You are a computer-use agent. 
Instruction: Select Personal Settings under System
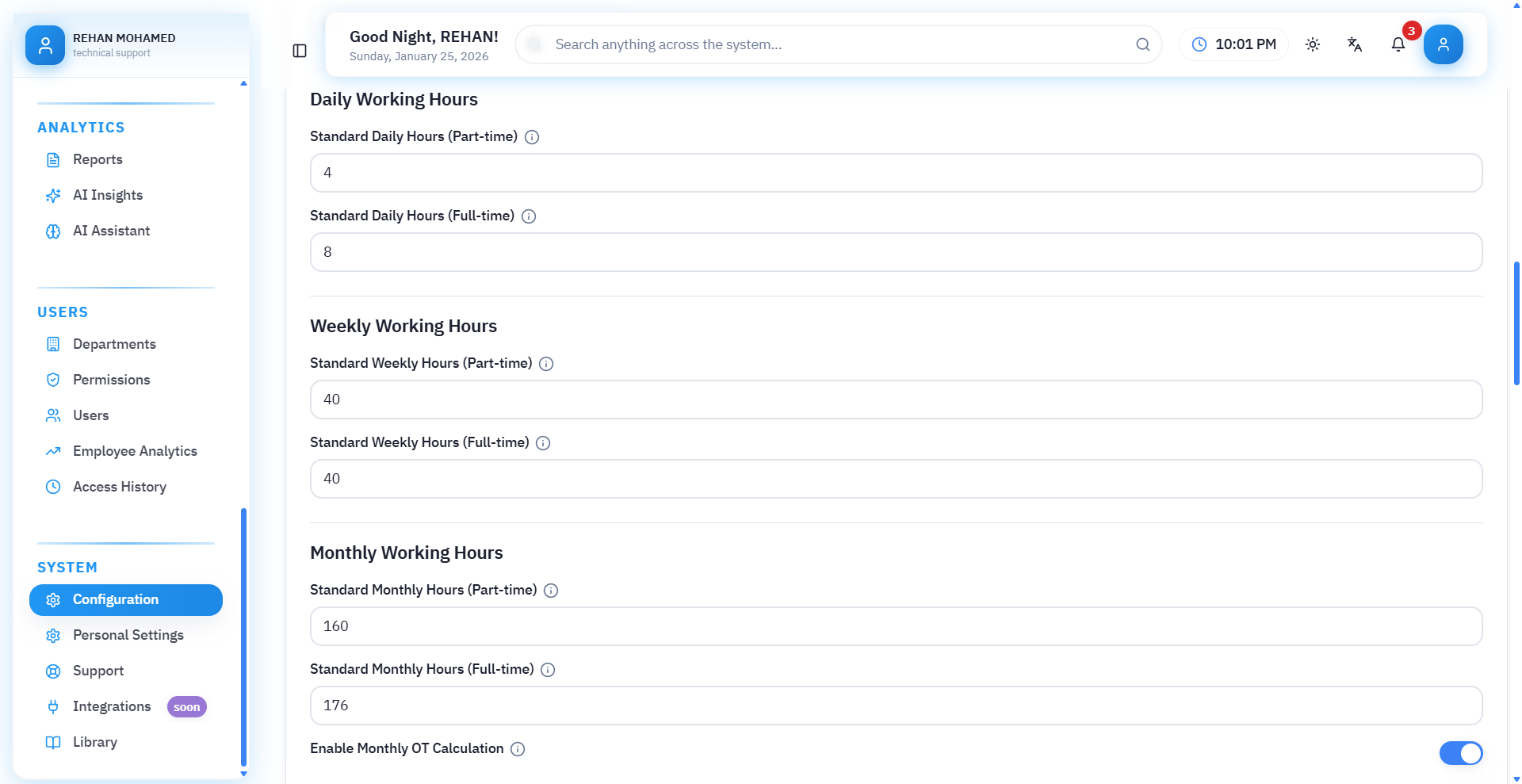click(128, 635)
